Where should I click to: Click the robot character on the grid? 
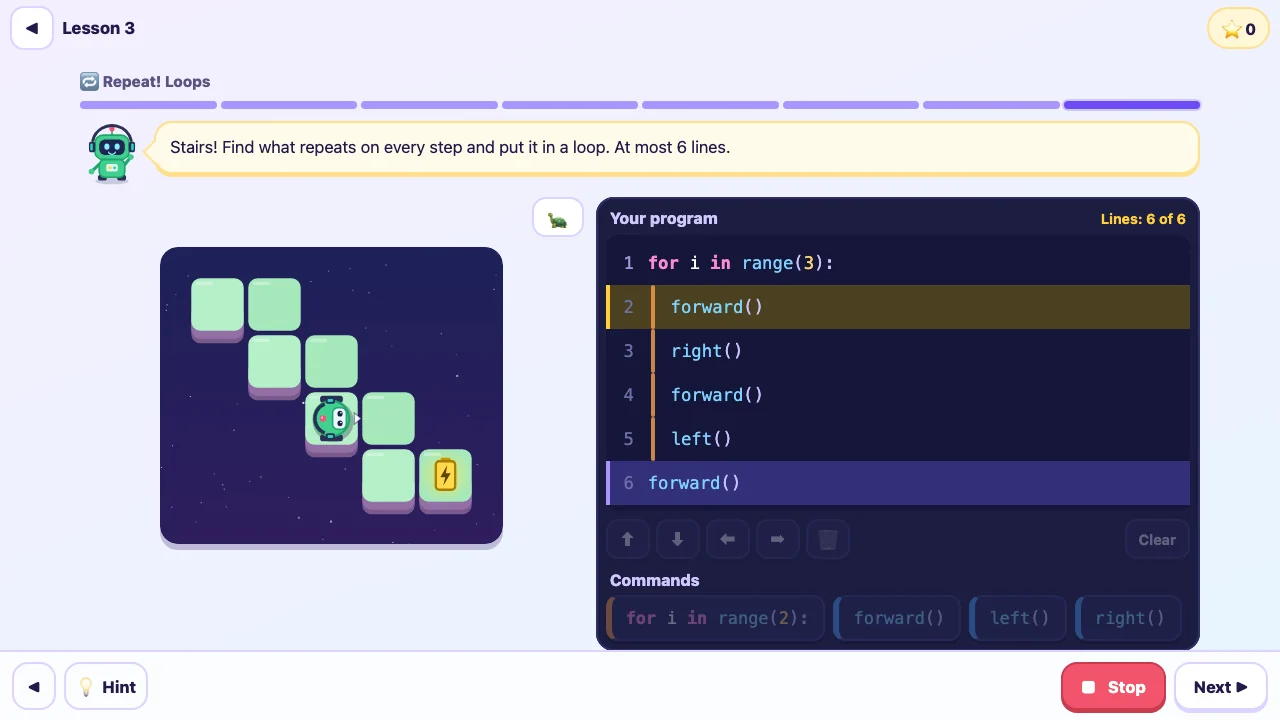click(332, 419)
